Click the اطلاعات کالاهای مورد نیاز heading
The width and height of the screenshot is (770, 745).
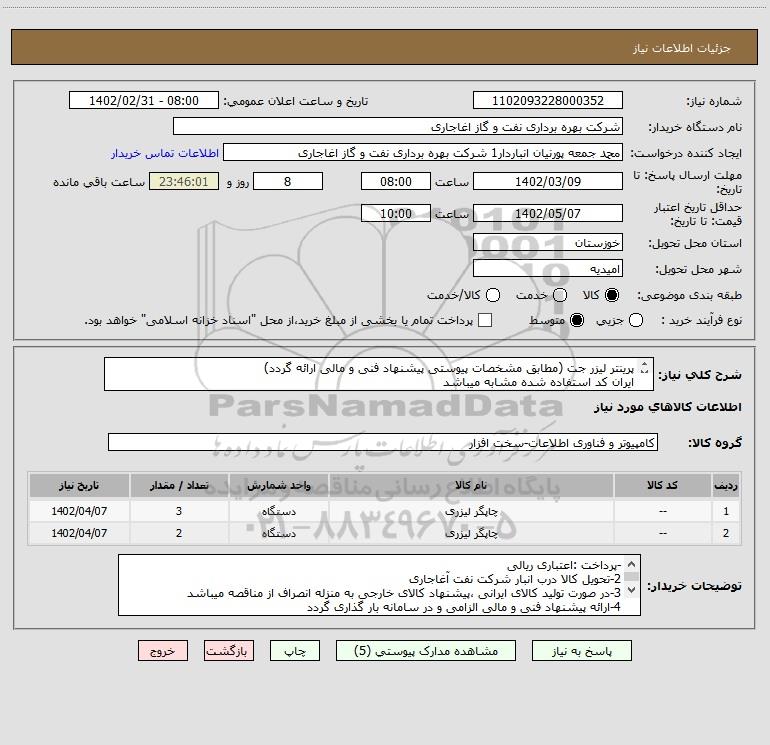coord(667,407)
